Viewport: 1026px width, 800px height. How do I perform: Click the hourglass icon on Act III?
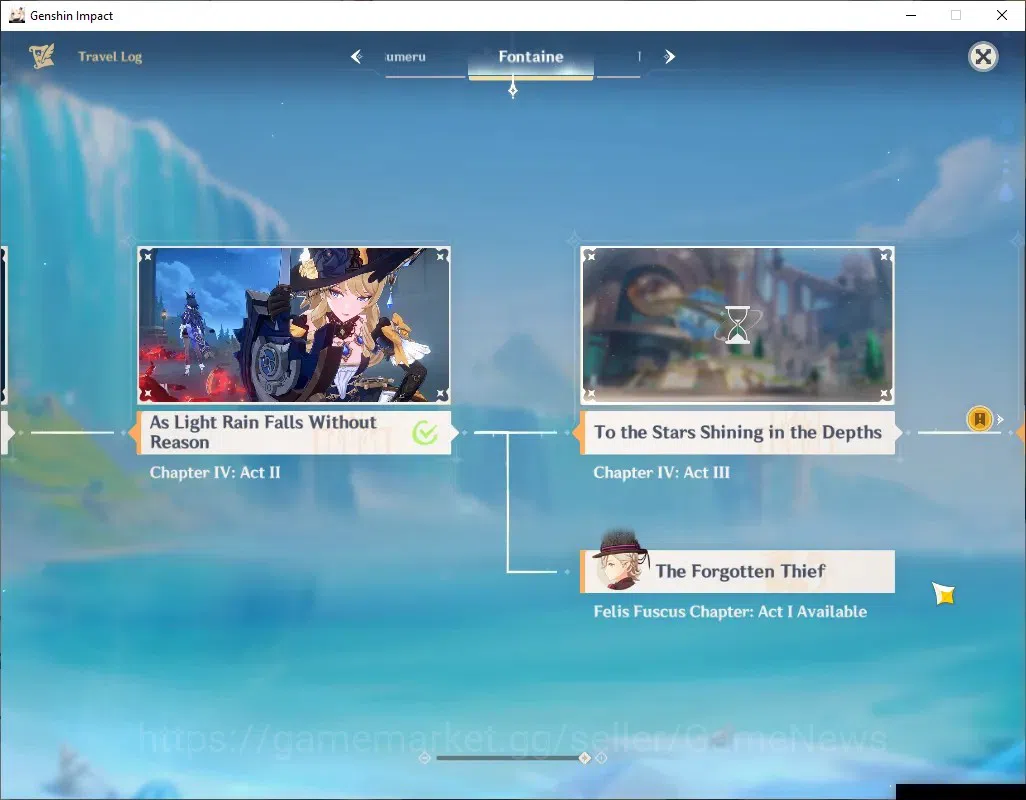[x=737, y=325]
